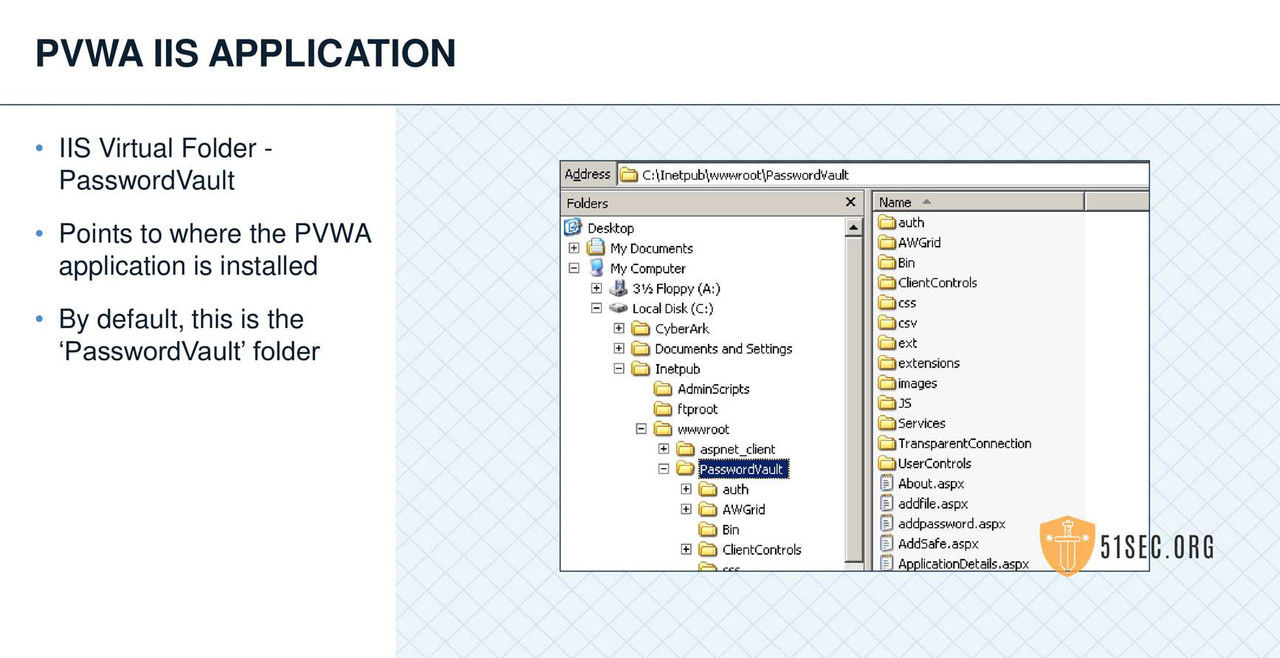Expand the auth node in folder tree

(686, 489)
